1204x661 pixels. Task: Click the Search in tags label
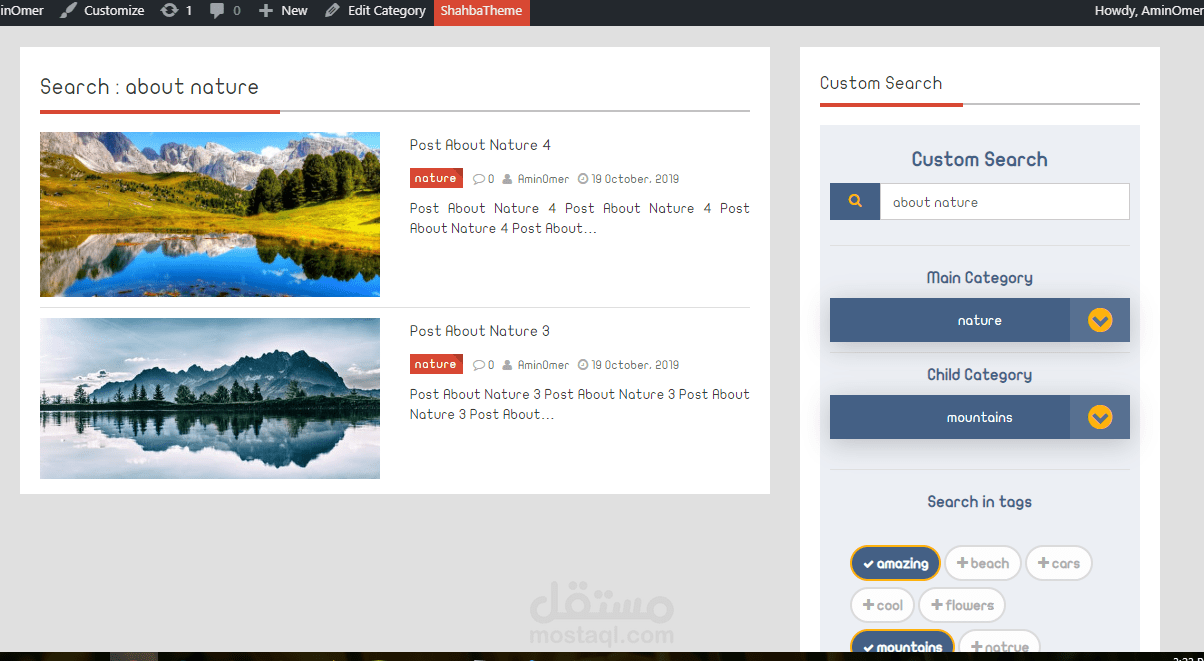tap(979, 502)
